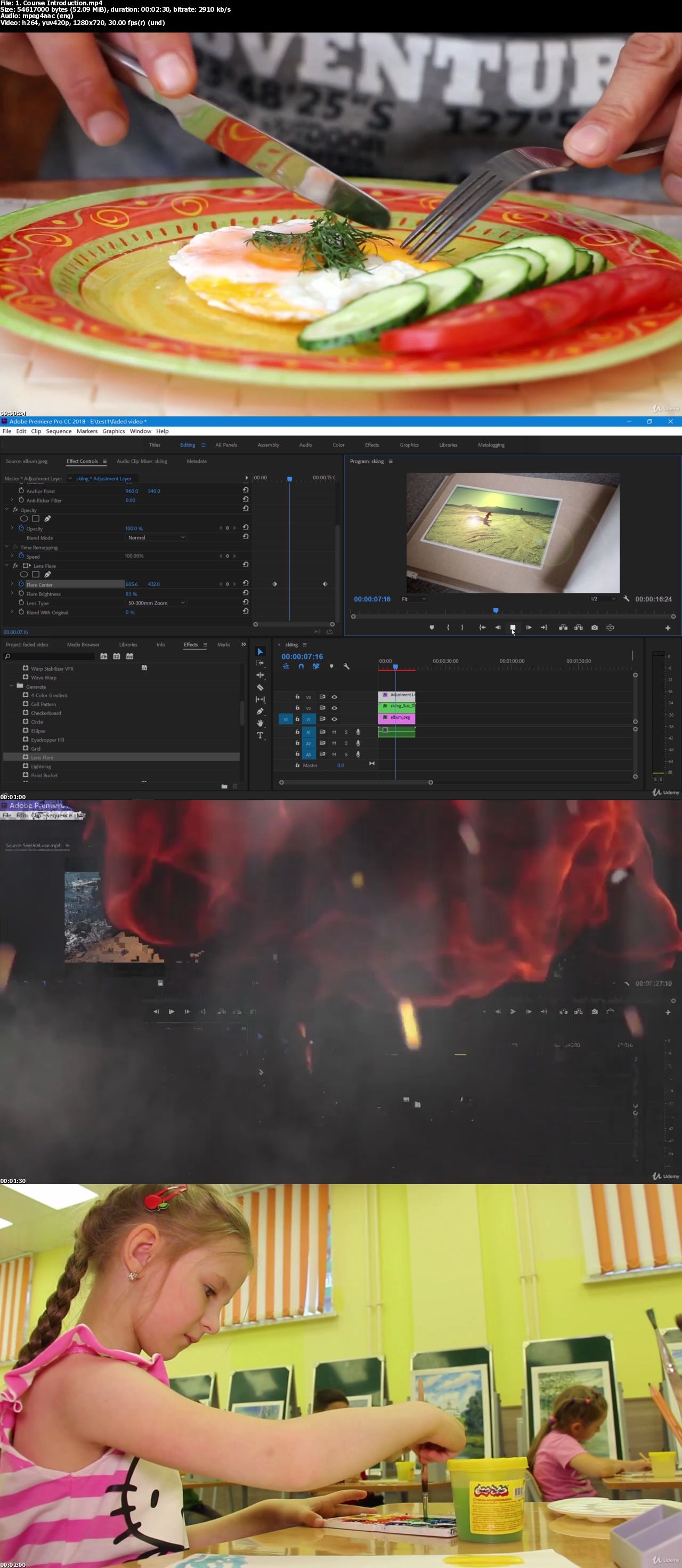Toggle Linked Selection in timeline
The height and width of the screenshot is (1568, 682).
[x=316, y=666]
